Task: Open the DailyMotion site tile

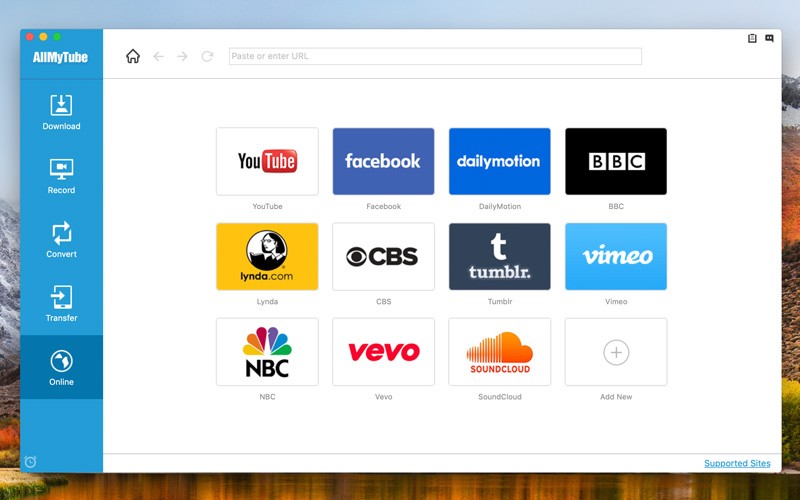Action: coord(500,161)
